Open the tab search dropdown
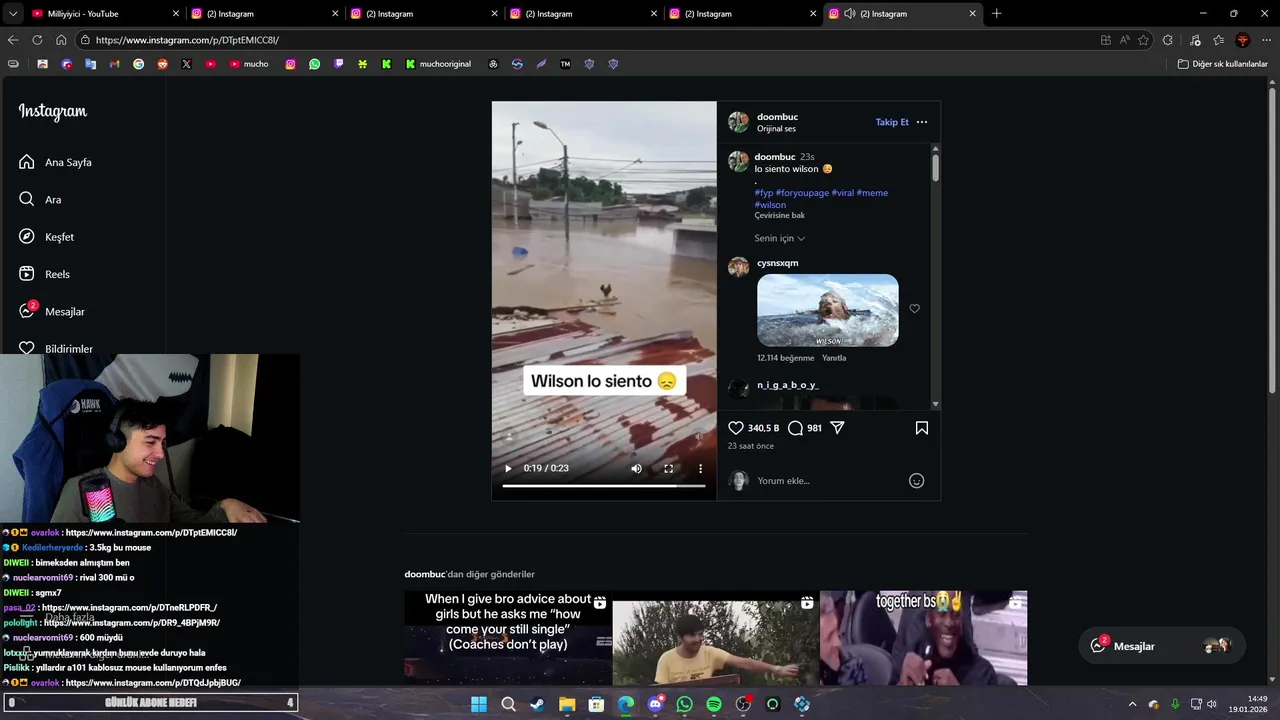The width and height of the screenshot is (1280, 720). pyautogui.click(x=13, y=14)
